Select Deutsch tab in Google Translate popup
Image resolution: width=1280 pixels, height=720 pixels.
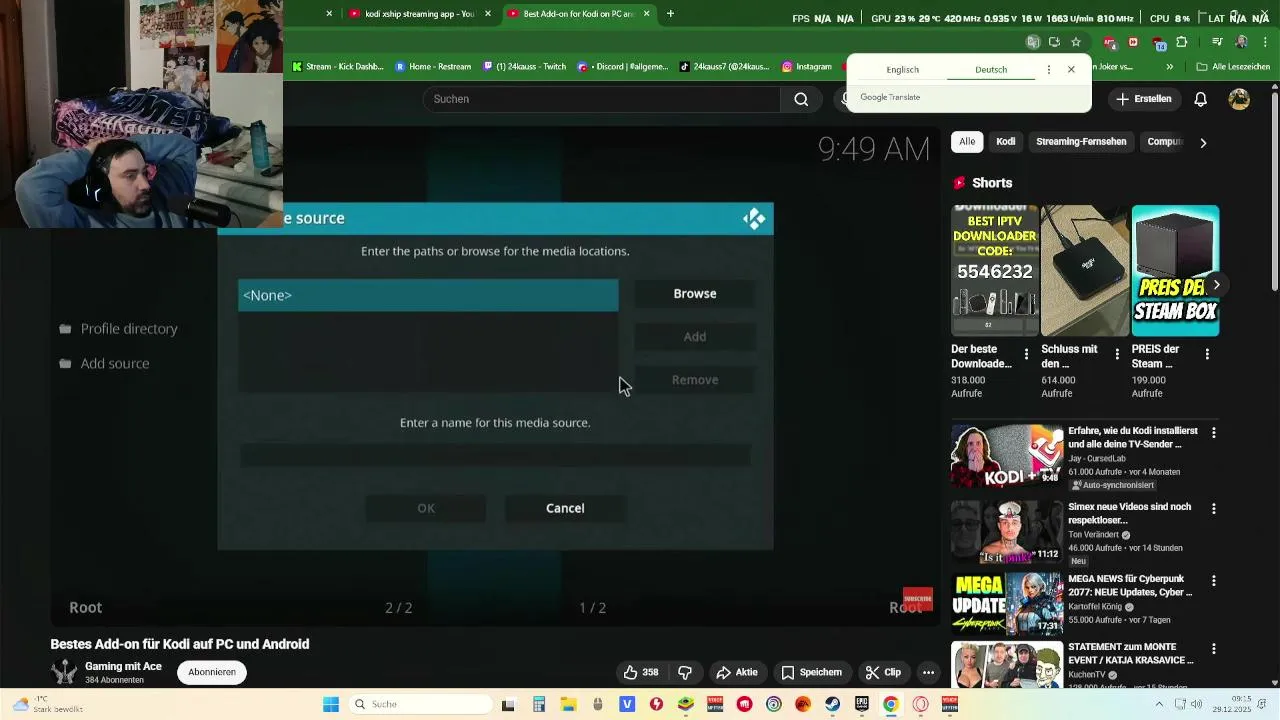tap(991, 70)
